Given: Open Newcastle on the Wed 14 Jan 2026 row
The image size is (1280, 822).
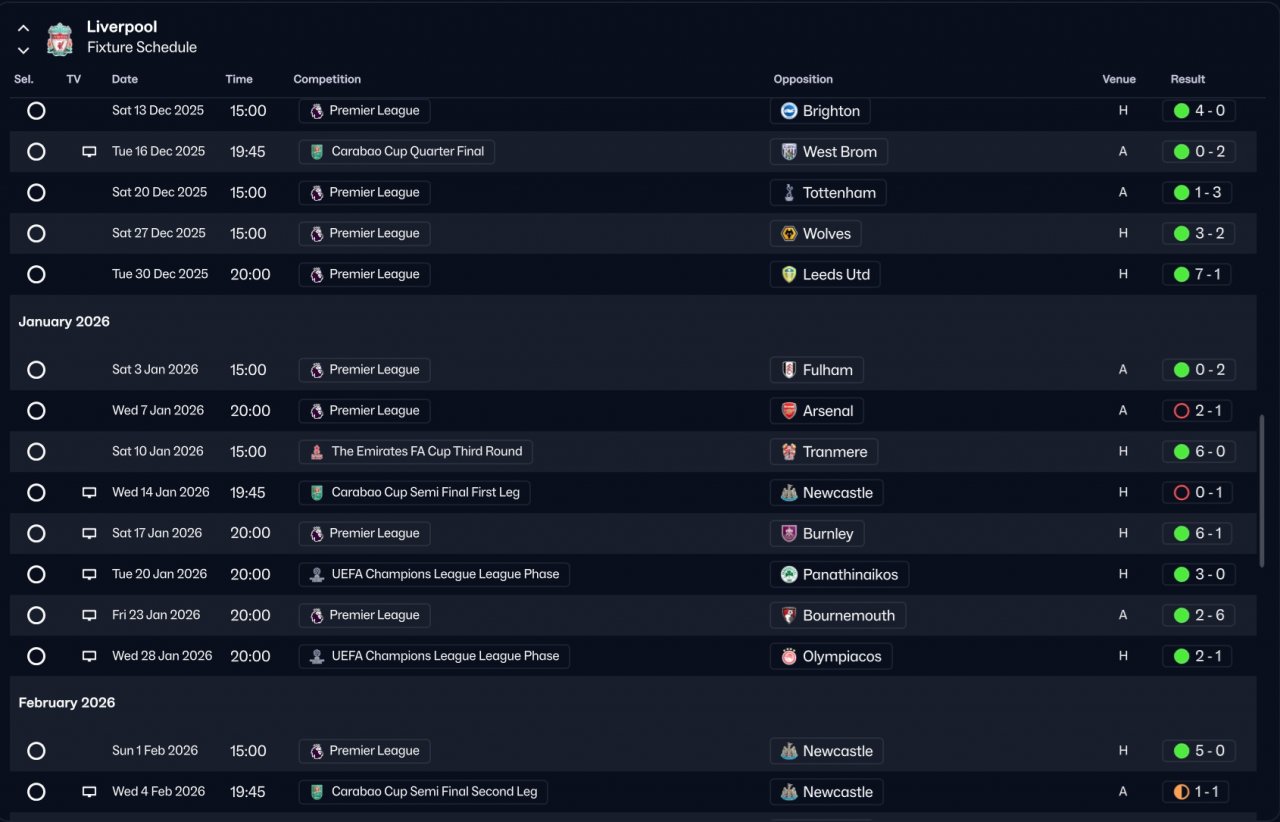Looking at the screenshot, I should (x=827, y=493).
